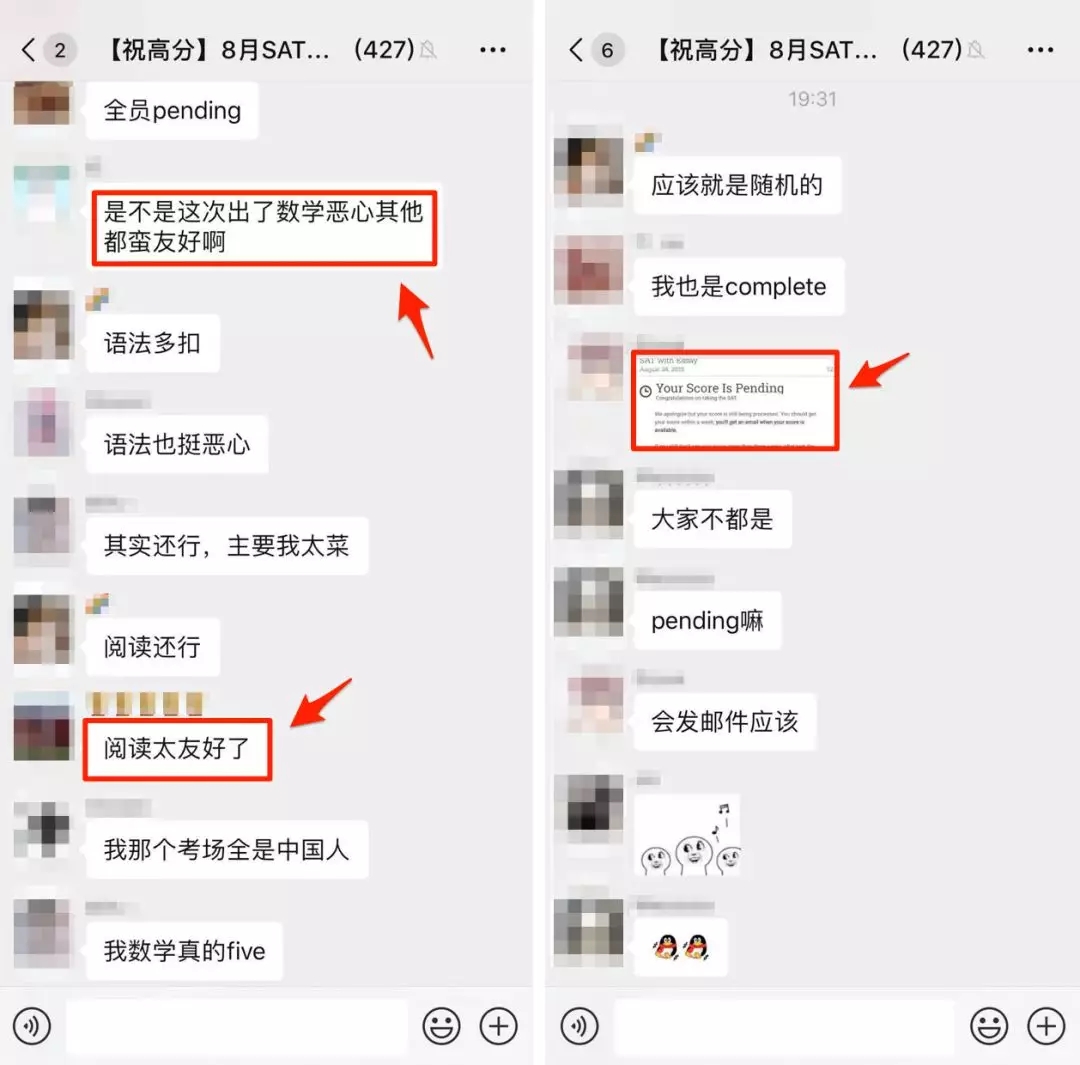This screenshot has width=1080, height=1065.
Task: Open emoji picker in right chat
Action: pyautogui.click(x=989, y=1026)
